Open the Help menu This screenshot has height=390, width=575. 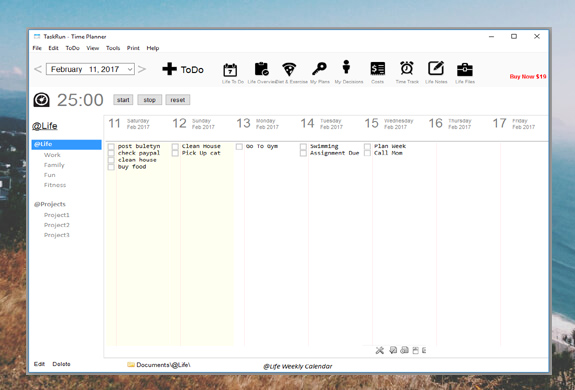[x=153, y=48]
